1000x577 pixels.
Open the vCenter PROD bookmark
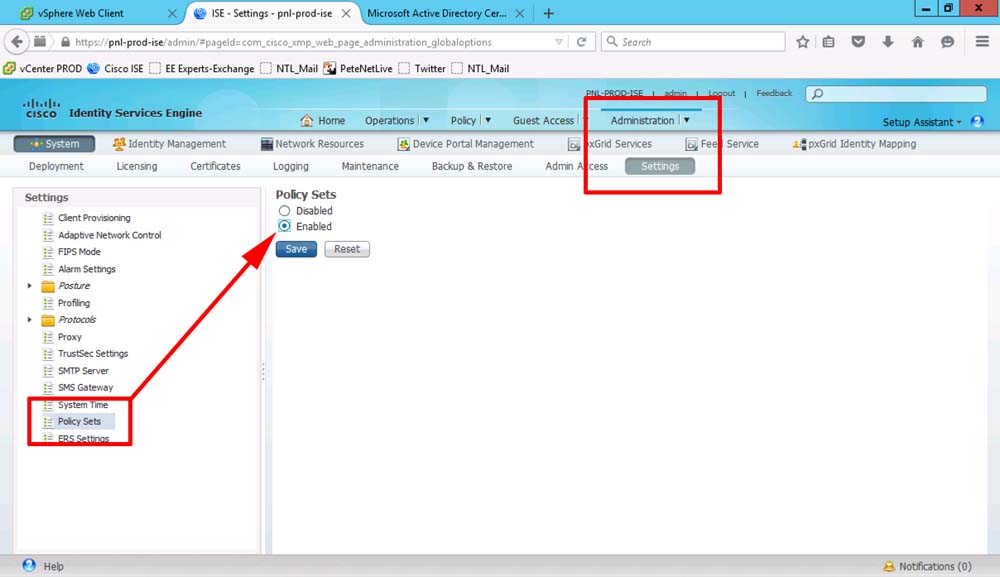tap(43, 69)
